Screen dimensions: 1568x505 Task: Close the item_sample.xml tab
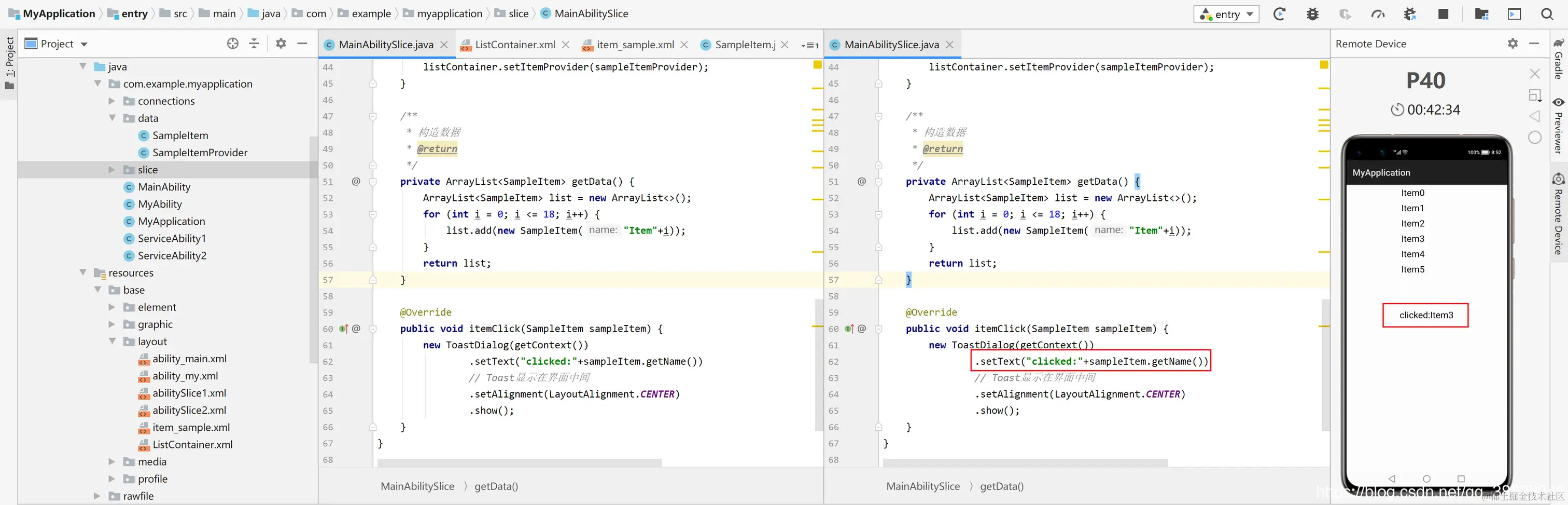[684, 45]
